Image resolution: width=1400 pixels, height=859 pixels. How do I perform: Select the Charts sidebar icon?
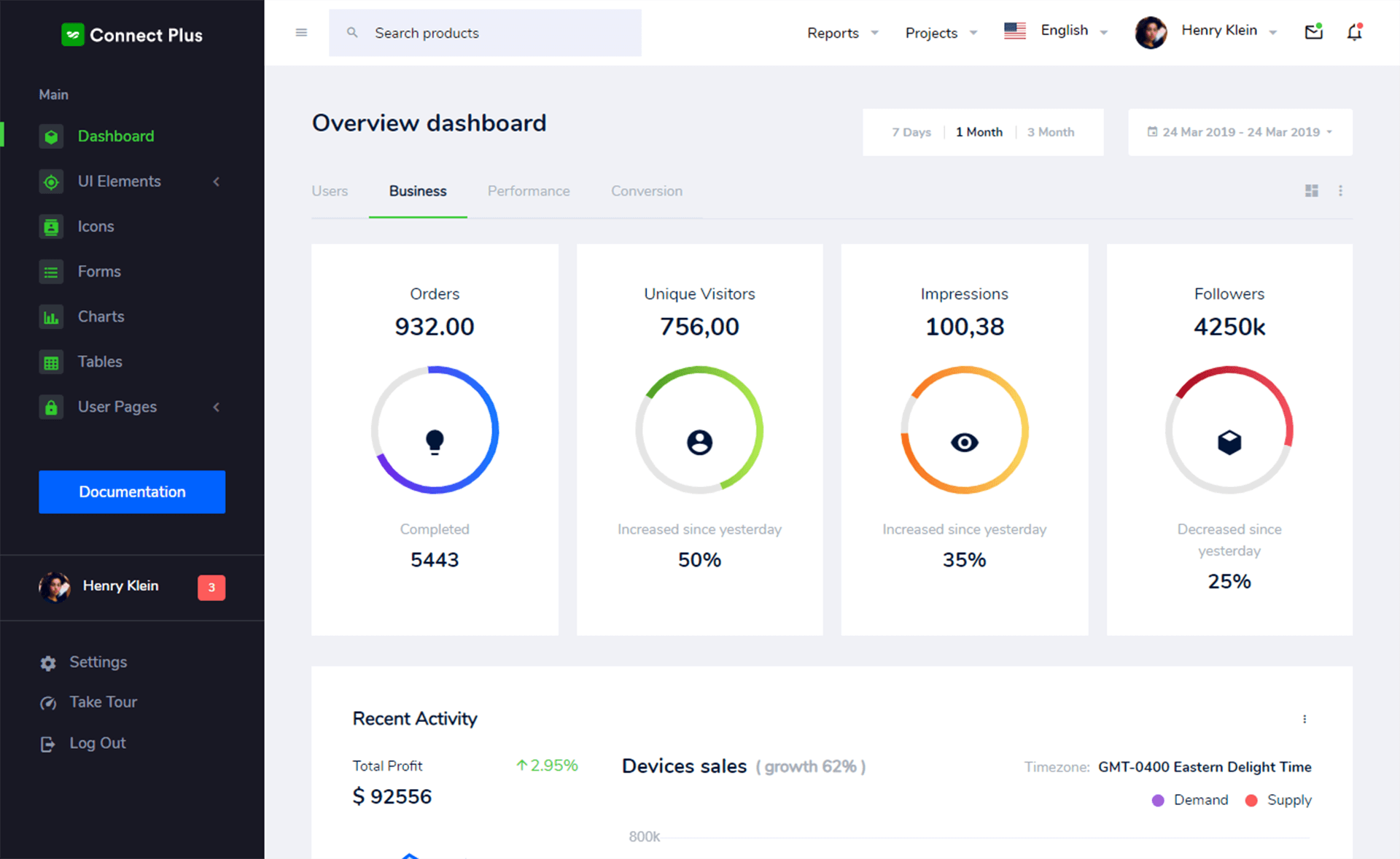[x=51, y=316]
